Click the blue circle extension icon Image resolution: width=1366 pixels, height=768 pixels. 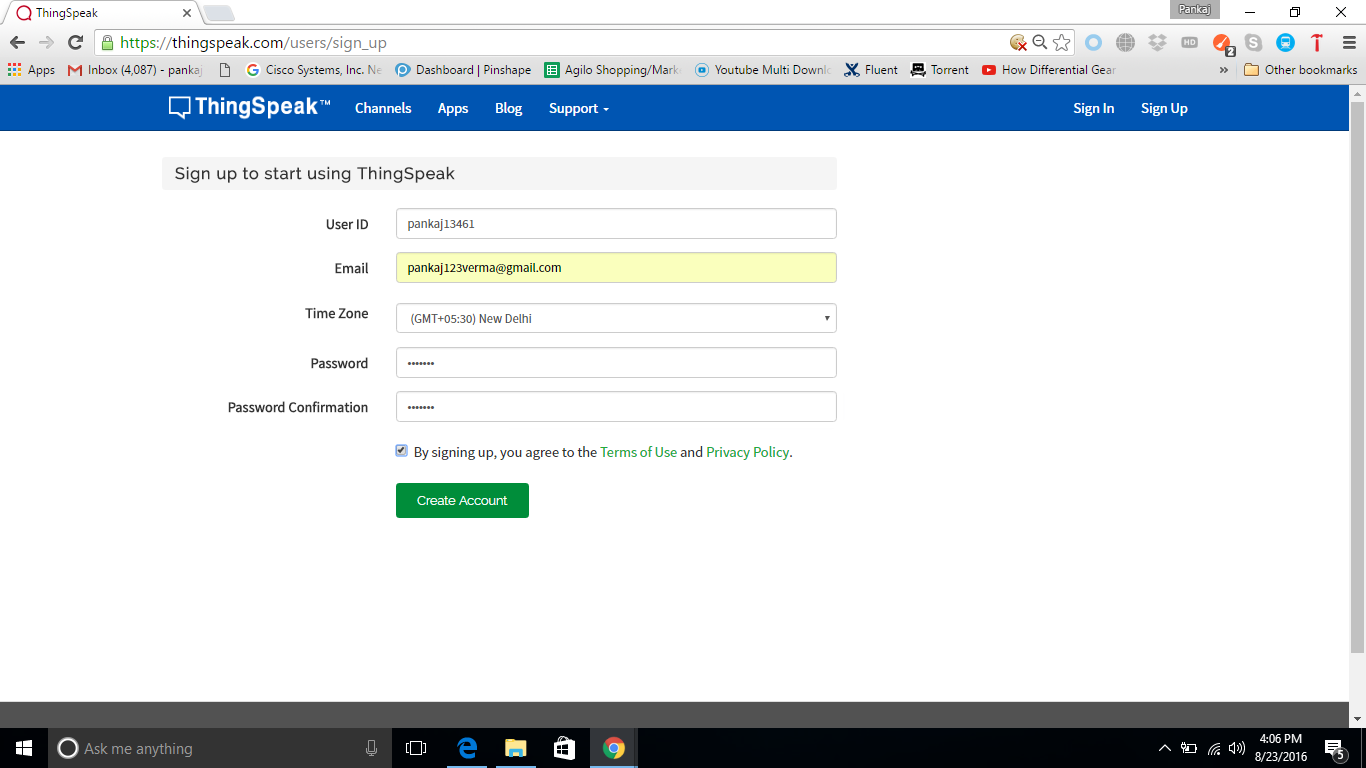[x=1093, y=42]
